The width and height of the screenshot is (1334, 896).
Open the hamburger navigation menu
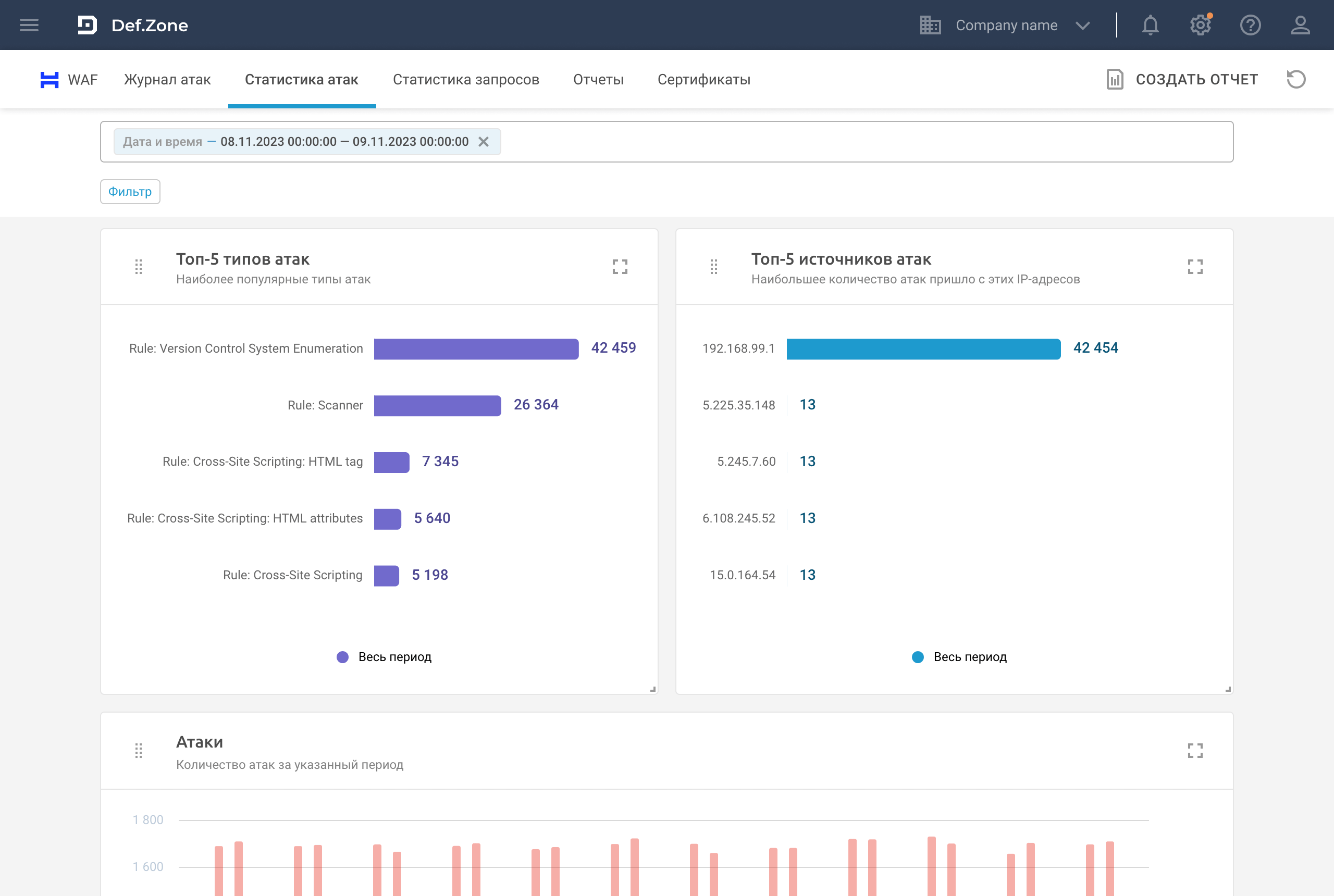pyautogui.click(x=29, y=25)
